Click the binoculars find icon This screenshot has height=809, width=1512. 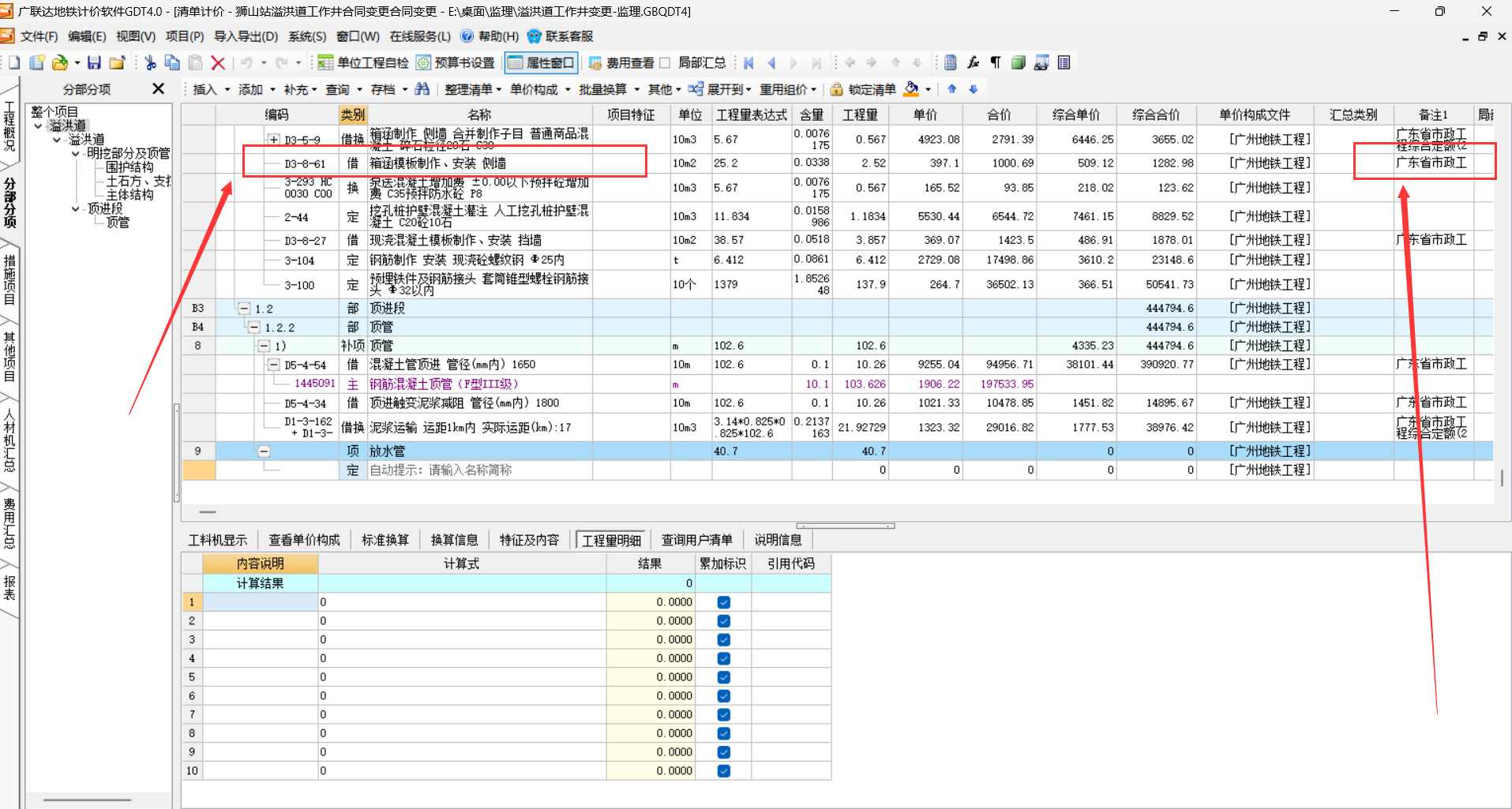(x=422, y=88)
